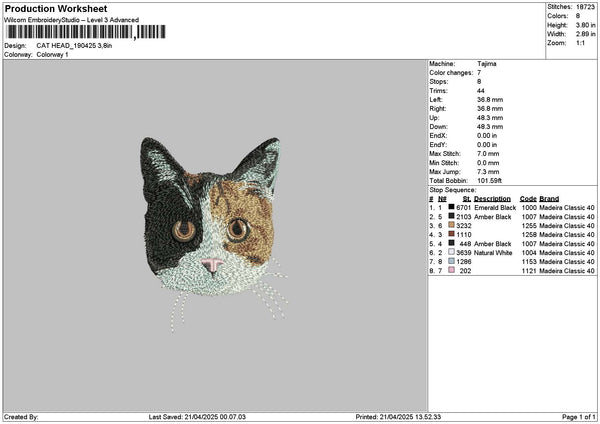The width and height of the screenshot is (600, 424).
Task: Click the Last Saved date text
Action: (197, 417)
